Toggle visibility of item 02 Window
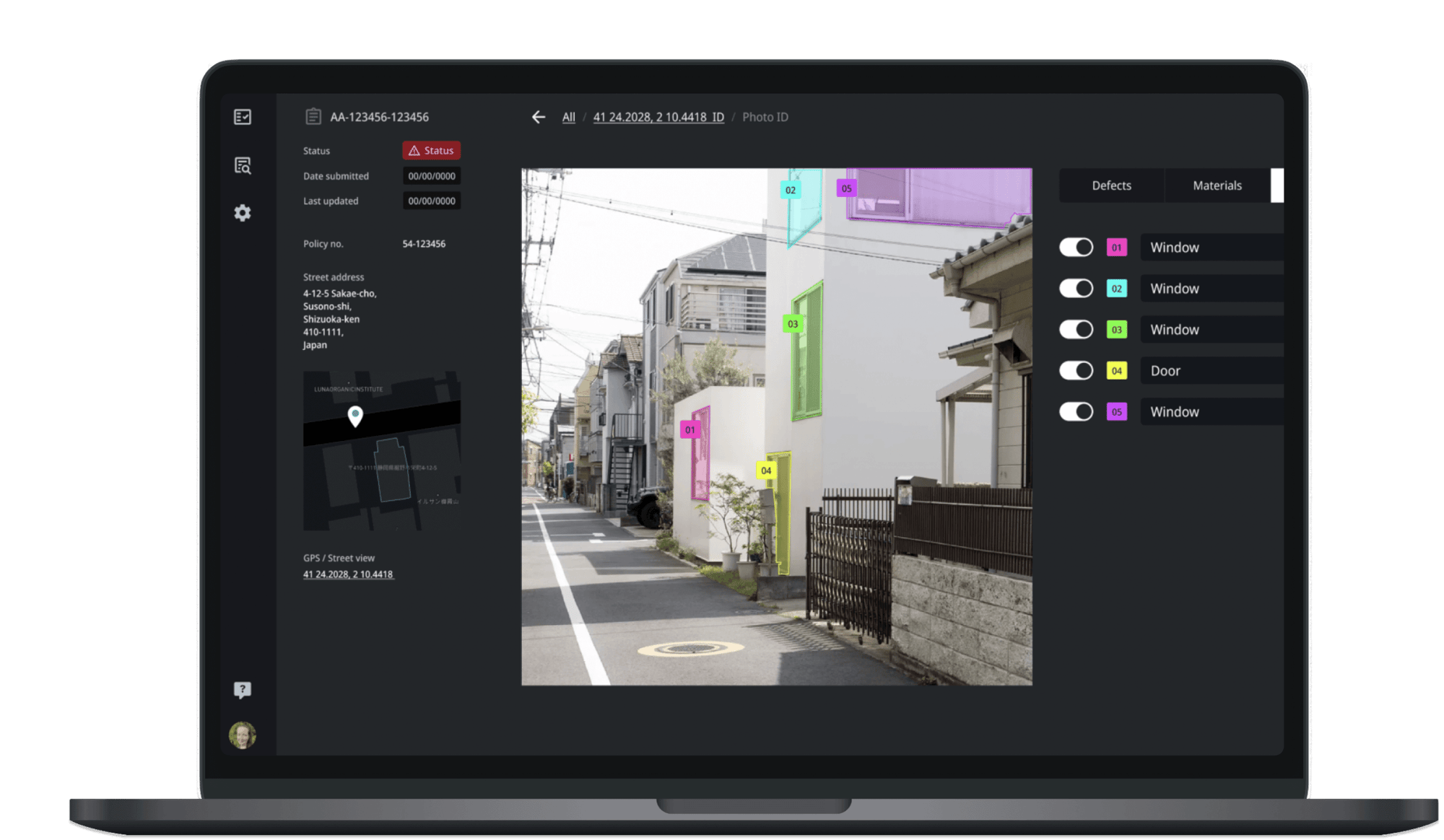 (1076, 289)
